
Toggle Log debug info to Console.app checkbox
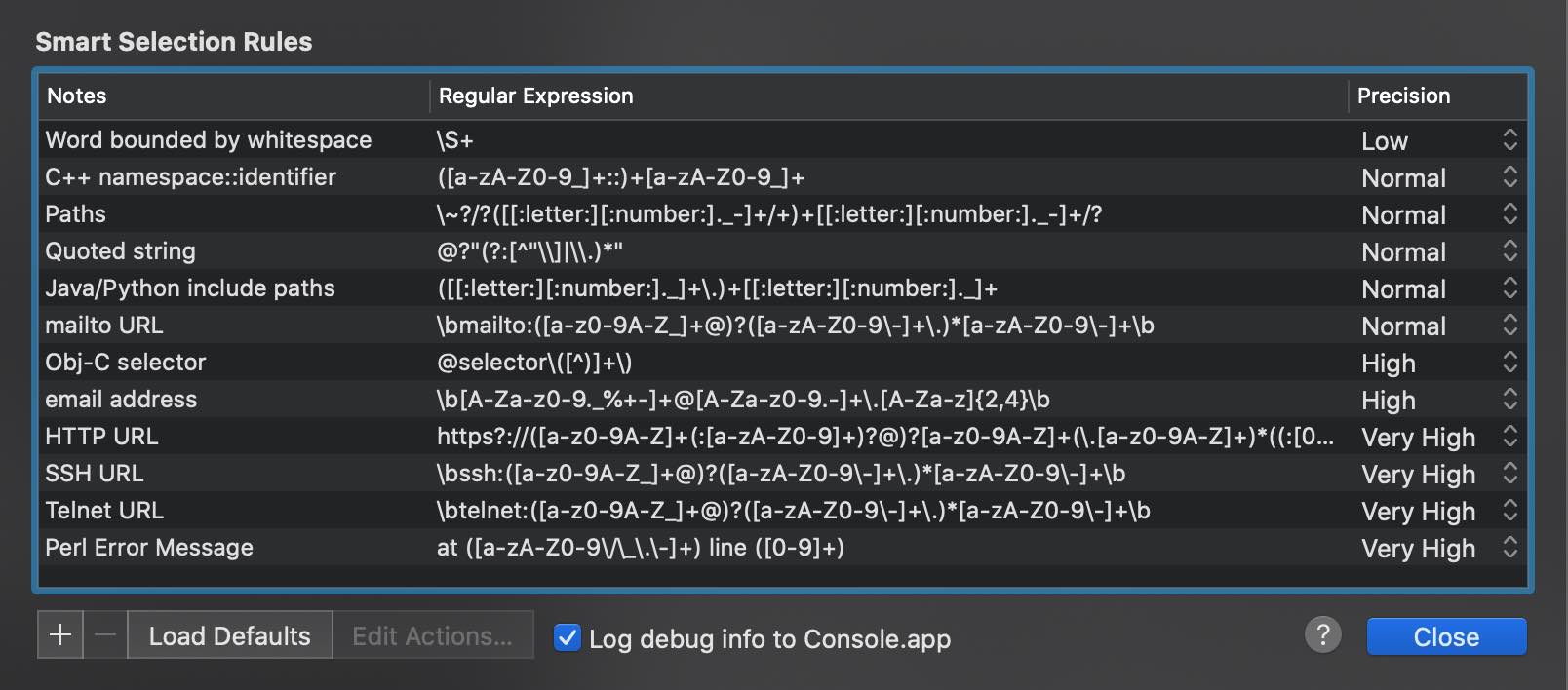pos(568,637)
